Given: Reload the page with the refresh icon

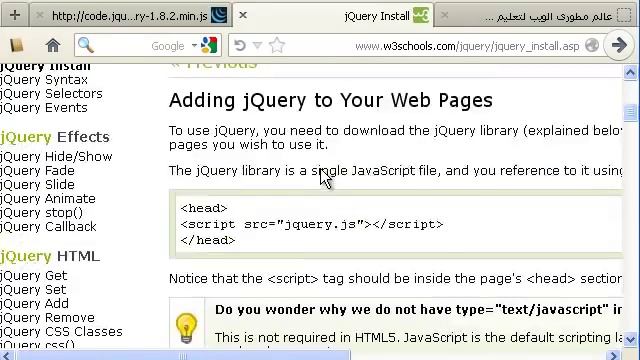Looking at the screenshot, I should 240,45.
